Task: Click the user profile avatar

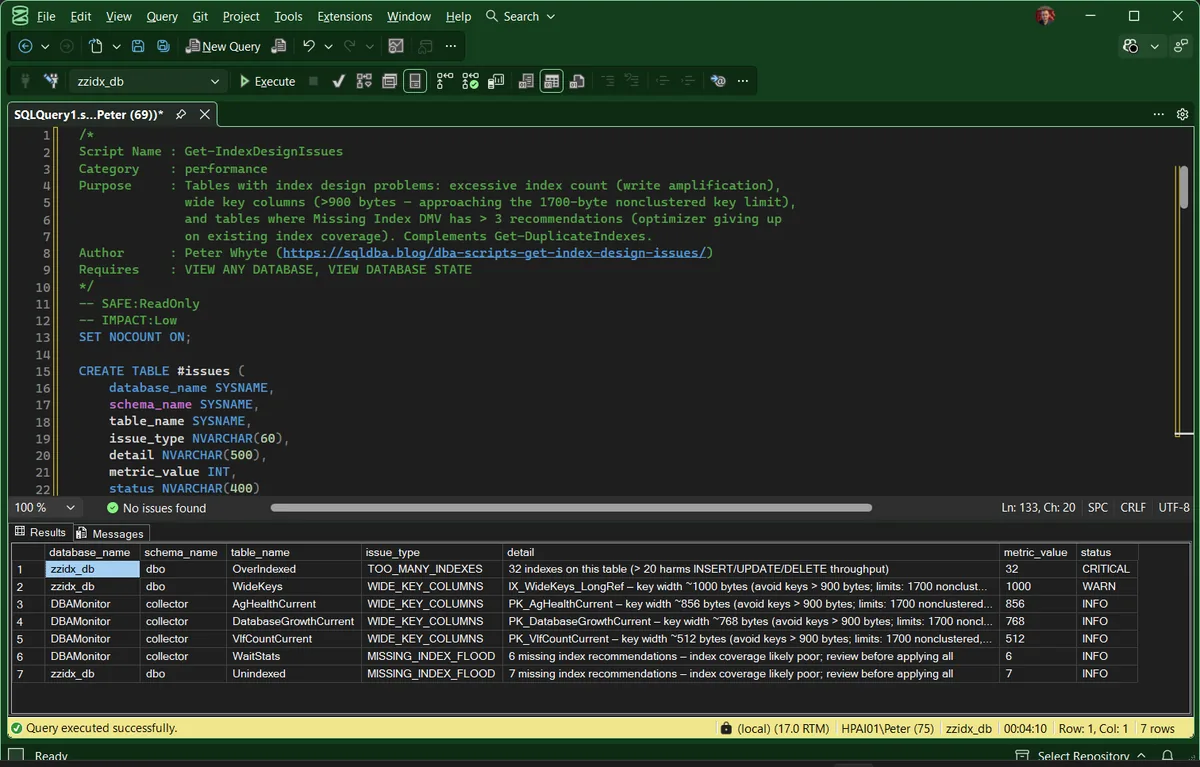Action: click(1045, 16)
